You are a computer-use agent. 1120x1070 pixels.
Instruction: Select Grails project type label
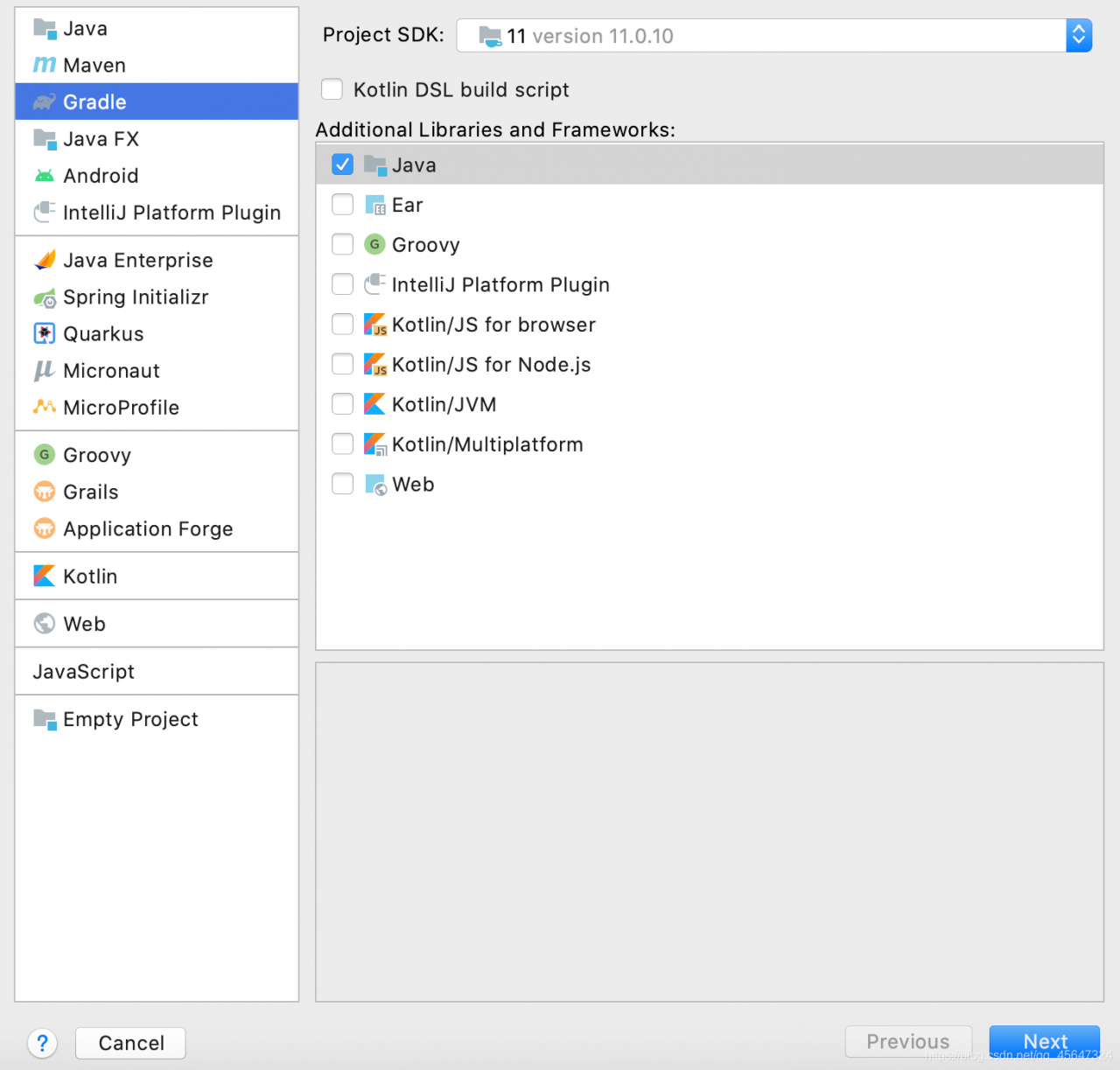click(91, 492)
